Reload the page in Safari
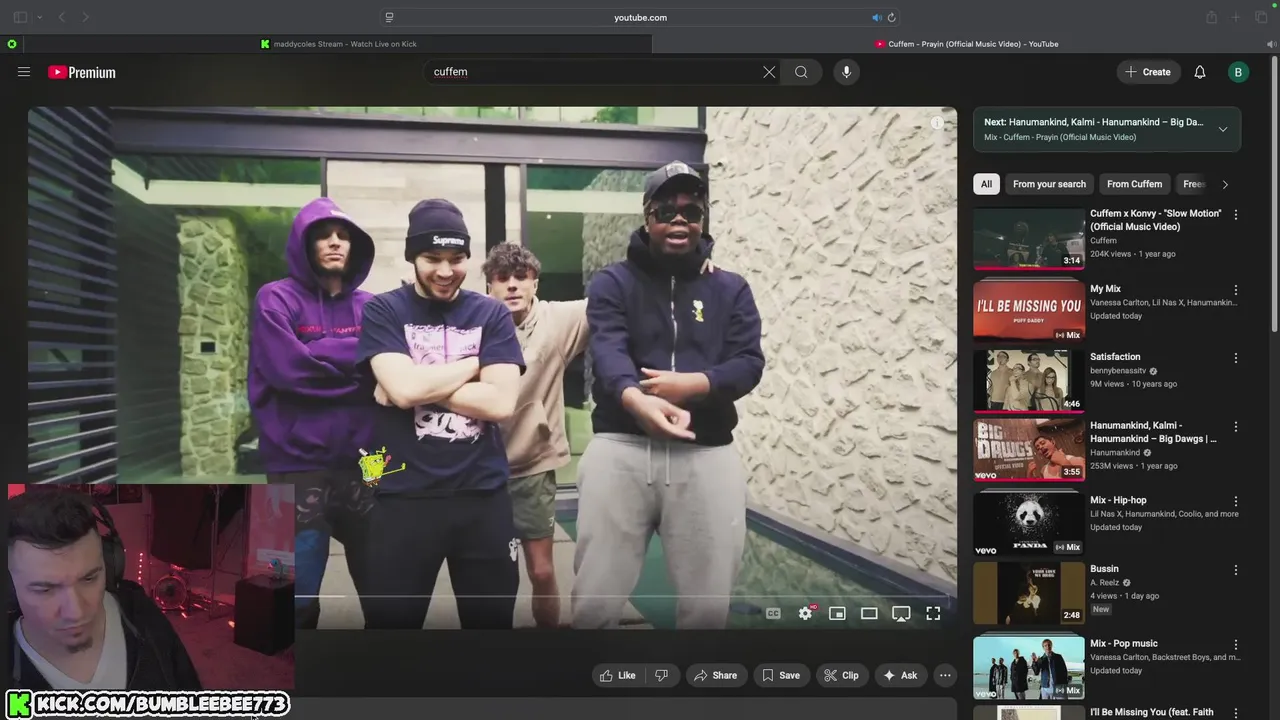 891,17
